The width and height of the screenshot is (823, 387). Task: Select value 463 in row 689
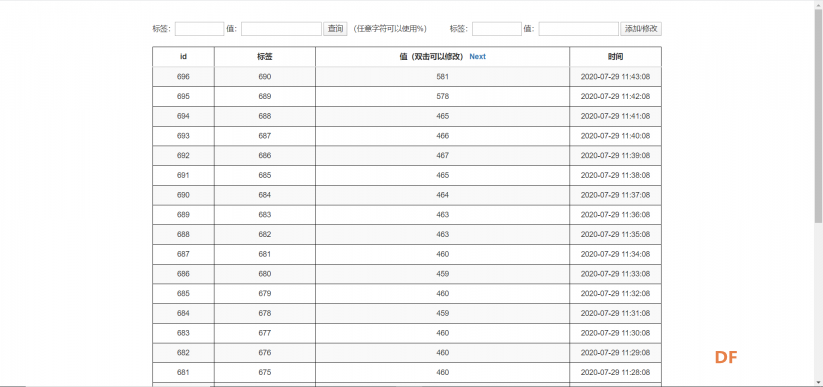click(x=442, y=215)
